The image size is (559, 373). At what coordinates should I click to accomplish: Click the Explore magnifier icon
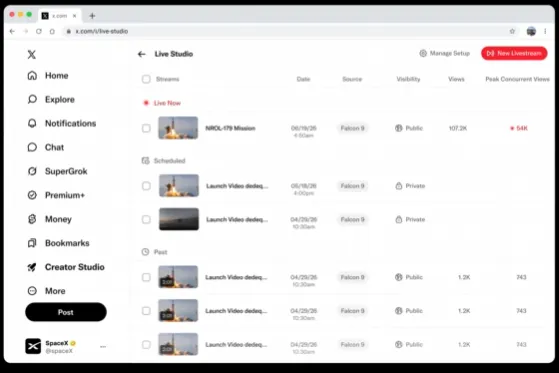pos(32,99)
